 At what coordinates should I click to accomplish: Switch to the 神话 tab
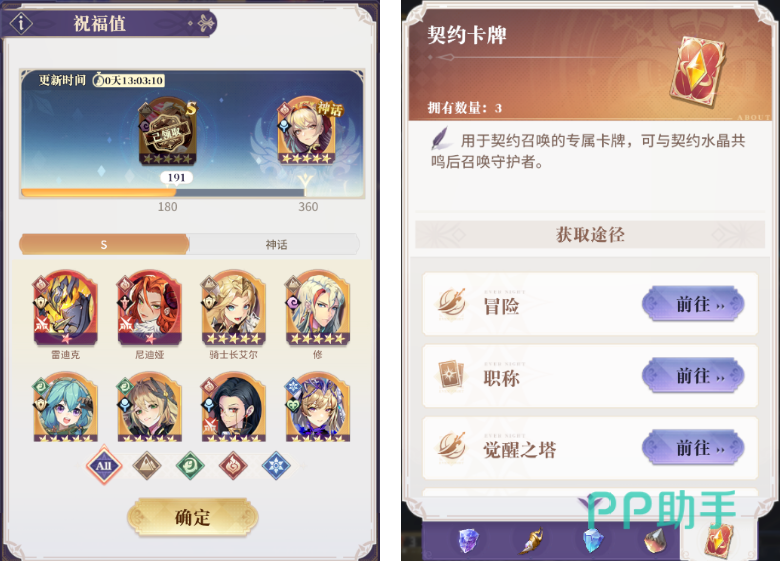275,244
